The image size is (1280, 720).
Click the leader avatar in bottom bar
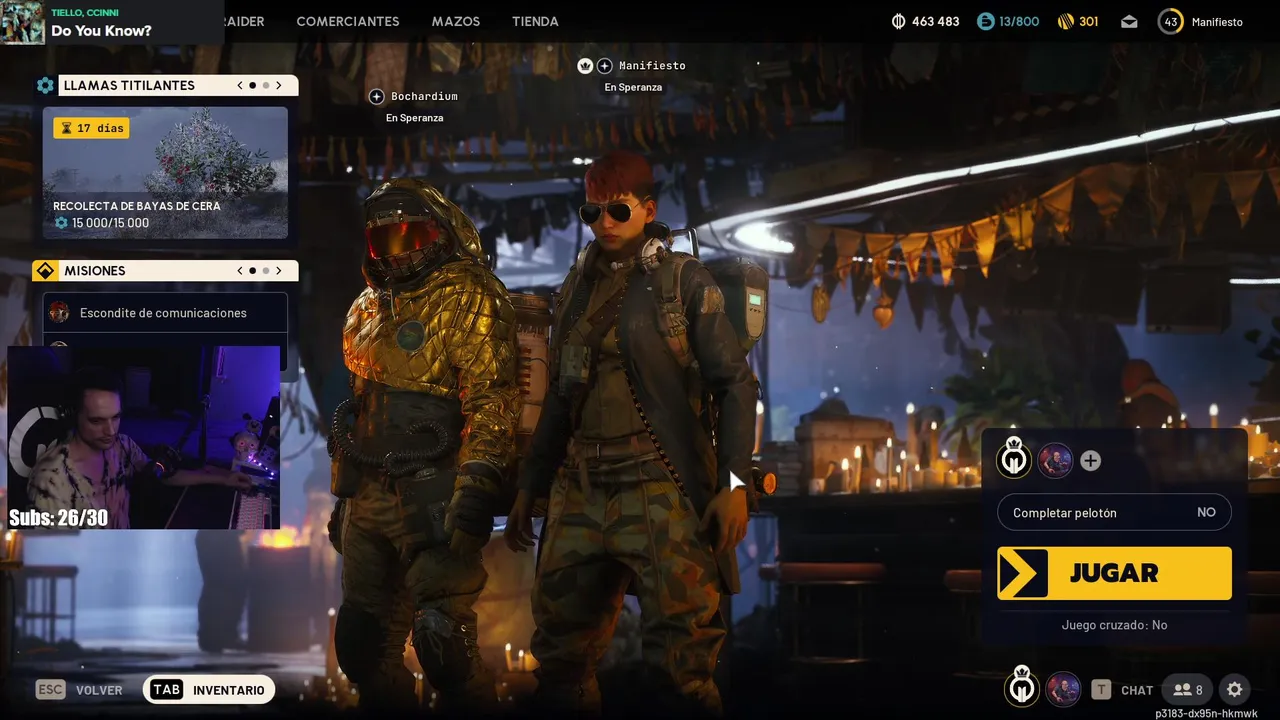click(1021, 687)
